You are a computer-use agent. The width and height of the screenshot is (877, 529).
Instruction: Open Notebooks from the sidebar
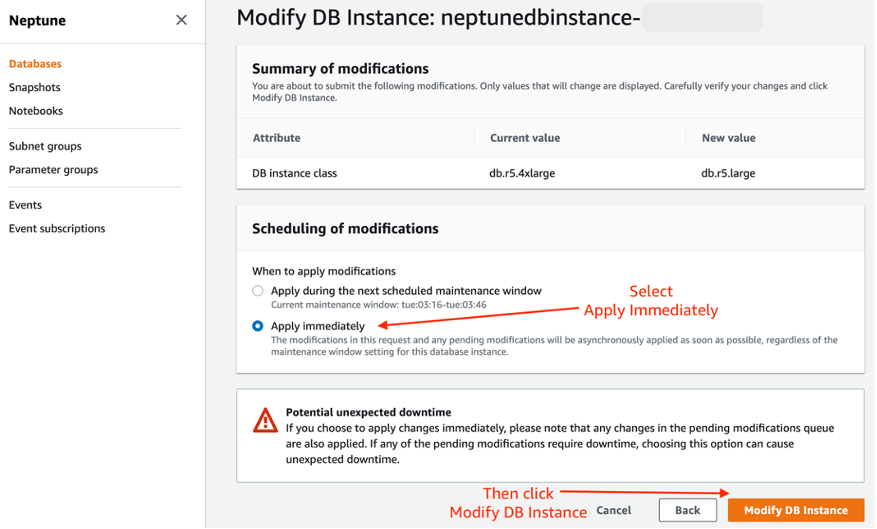(x=36, y=111)
